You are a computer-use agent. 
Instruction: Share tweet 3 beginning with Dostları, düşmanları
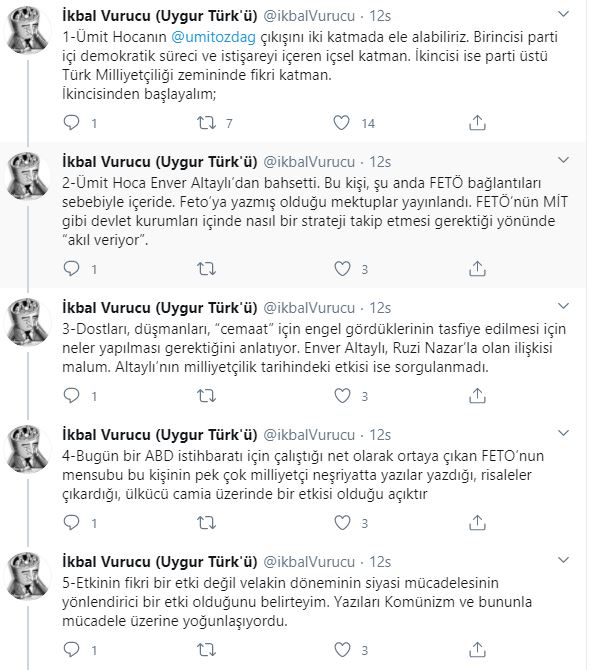click(x=477, y=396)
